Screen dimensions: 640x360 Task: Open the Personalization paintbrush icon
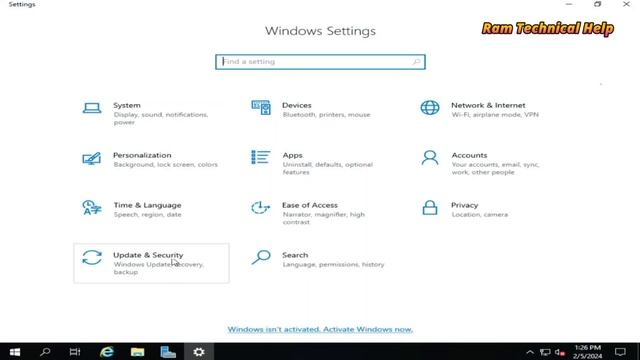pos(91,158)
